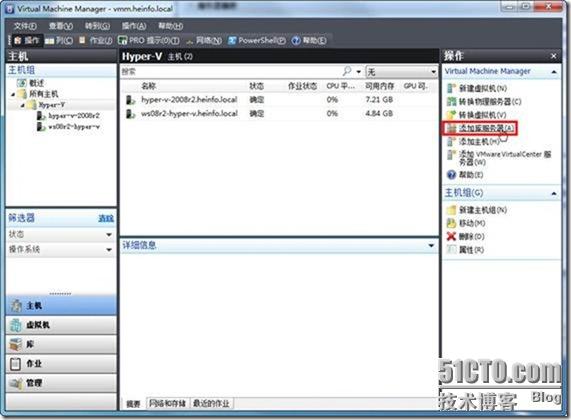Collapse the 主机组(G) action section

tap(554, 193)
